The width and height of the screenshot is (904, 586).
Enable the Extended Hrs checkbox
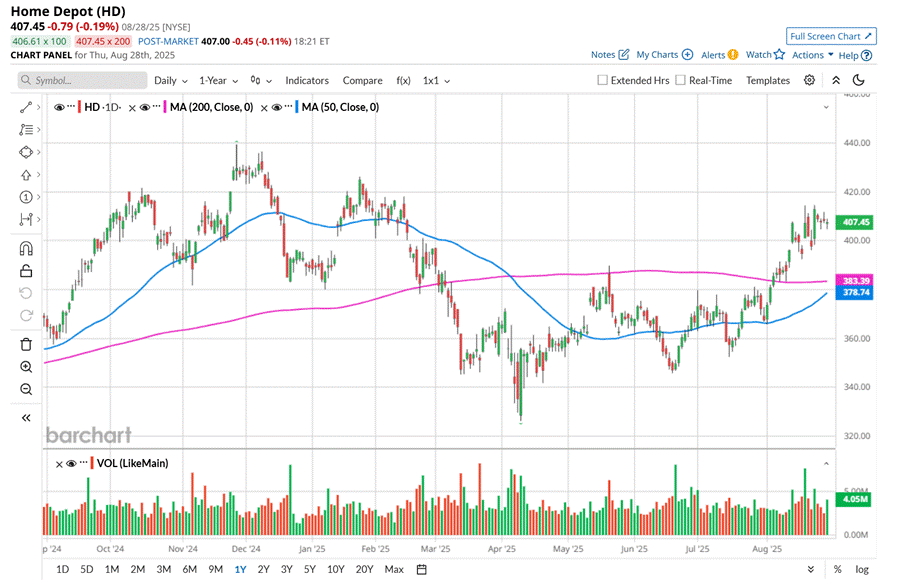[x=602, y=80]
